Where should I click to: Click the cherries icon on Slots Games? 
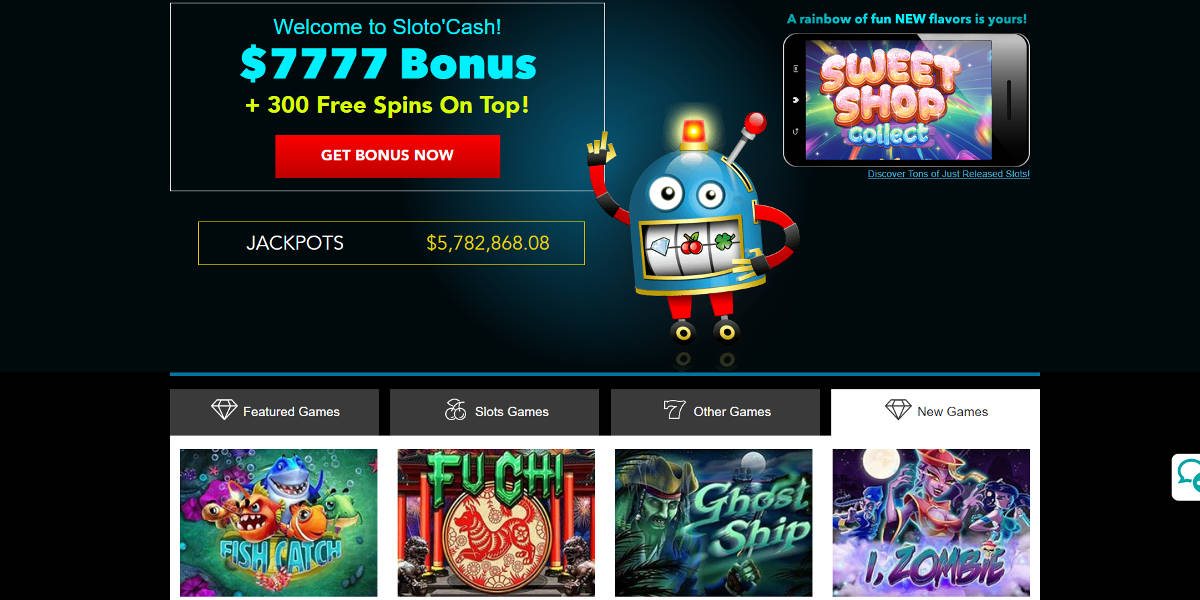(455, 410)
